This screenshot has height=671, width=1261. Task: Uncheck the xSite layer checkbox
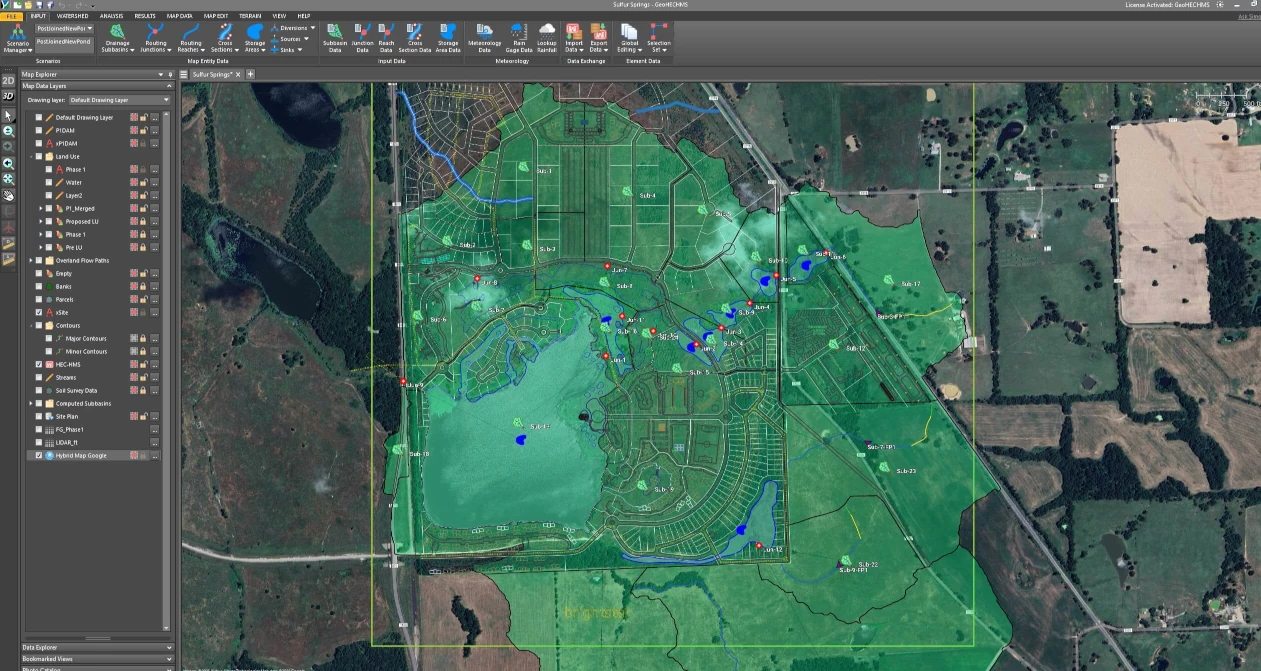(39, 313)
